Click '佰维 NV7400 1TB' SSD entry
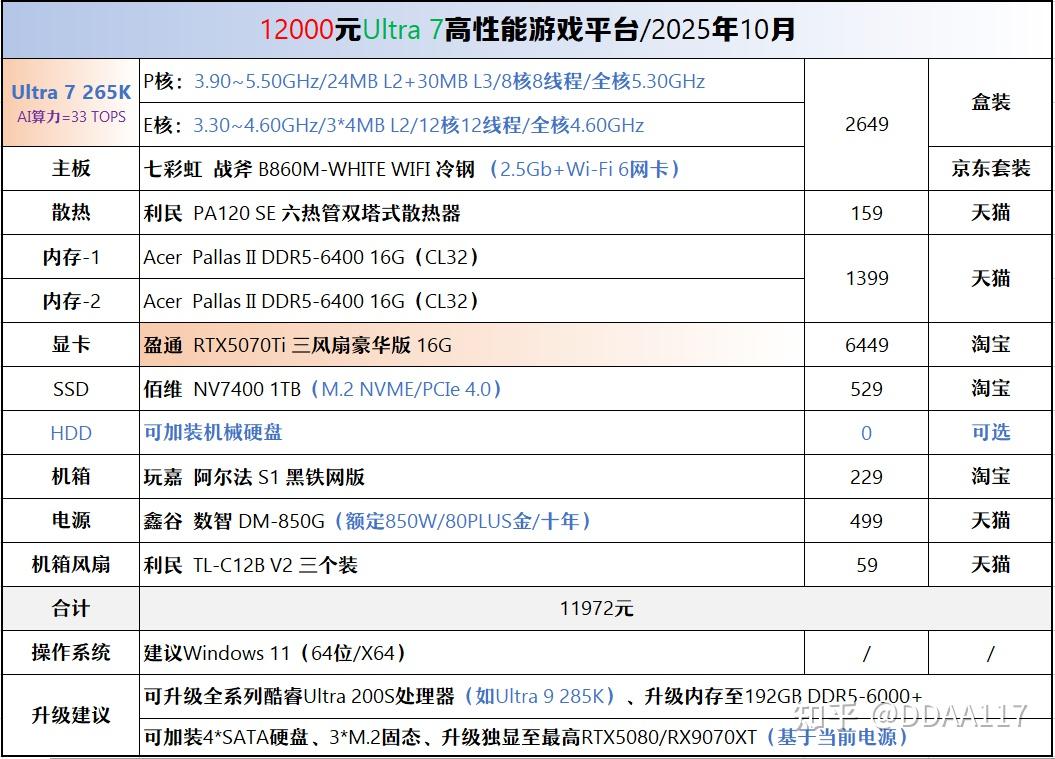The width and height of the screenshot is (1055, 759). (222, 390)
